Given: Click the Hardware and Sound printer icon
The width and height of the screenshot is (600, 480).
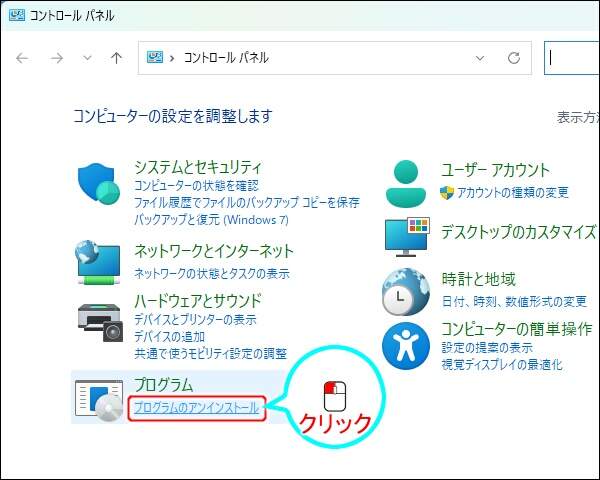Looking at the screenshot, I should (x=98, y=316).
